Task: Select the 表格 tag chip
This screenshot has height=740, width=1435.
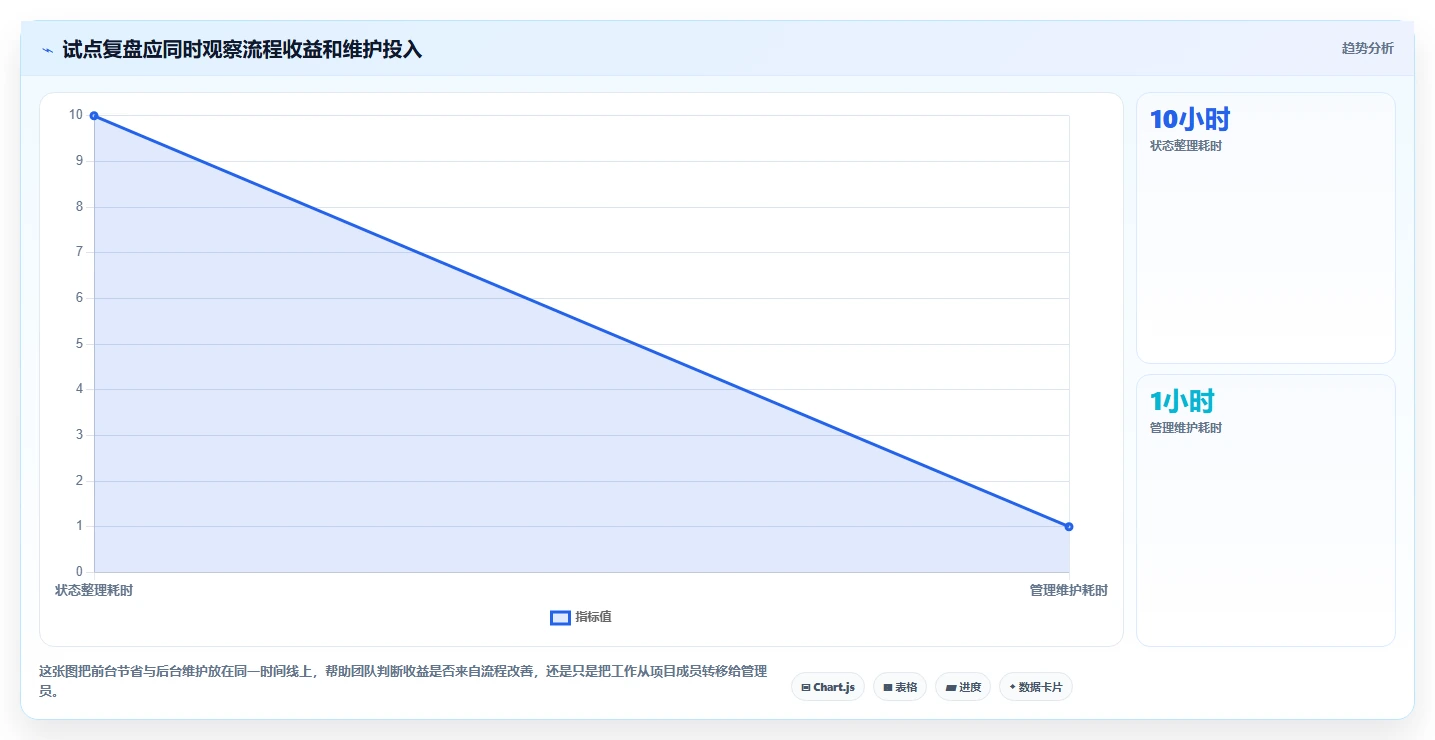Action: [900, 687]
